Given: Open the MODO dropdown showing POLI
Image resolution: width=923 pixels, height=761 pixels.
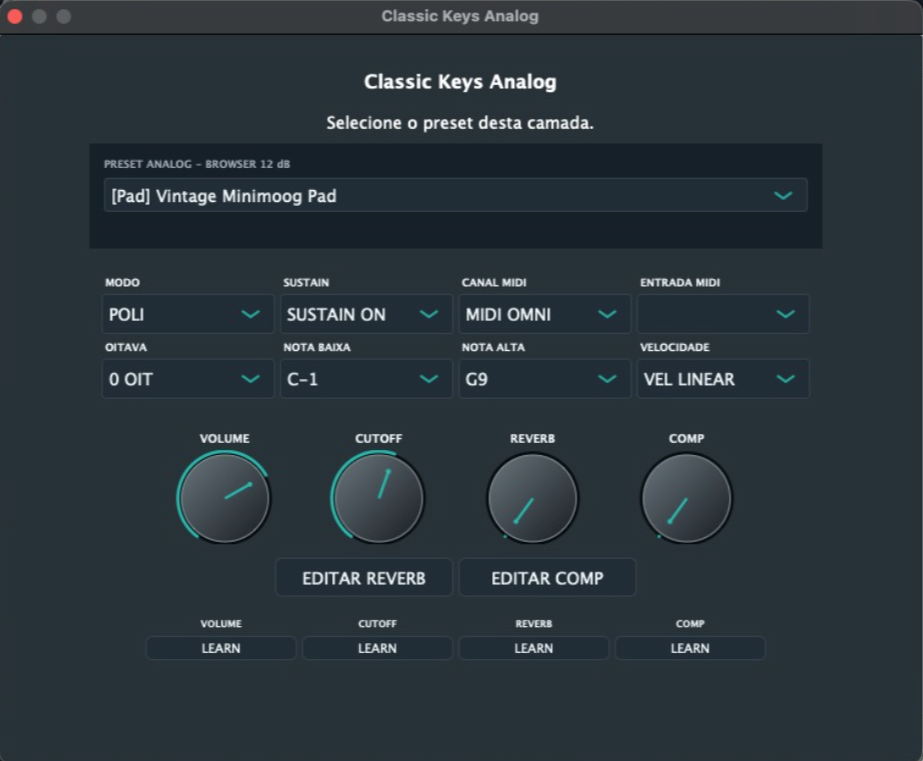Looking at the screenshot, I should click(x=188, y=314).
